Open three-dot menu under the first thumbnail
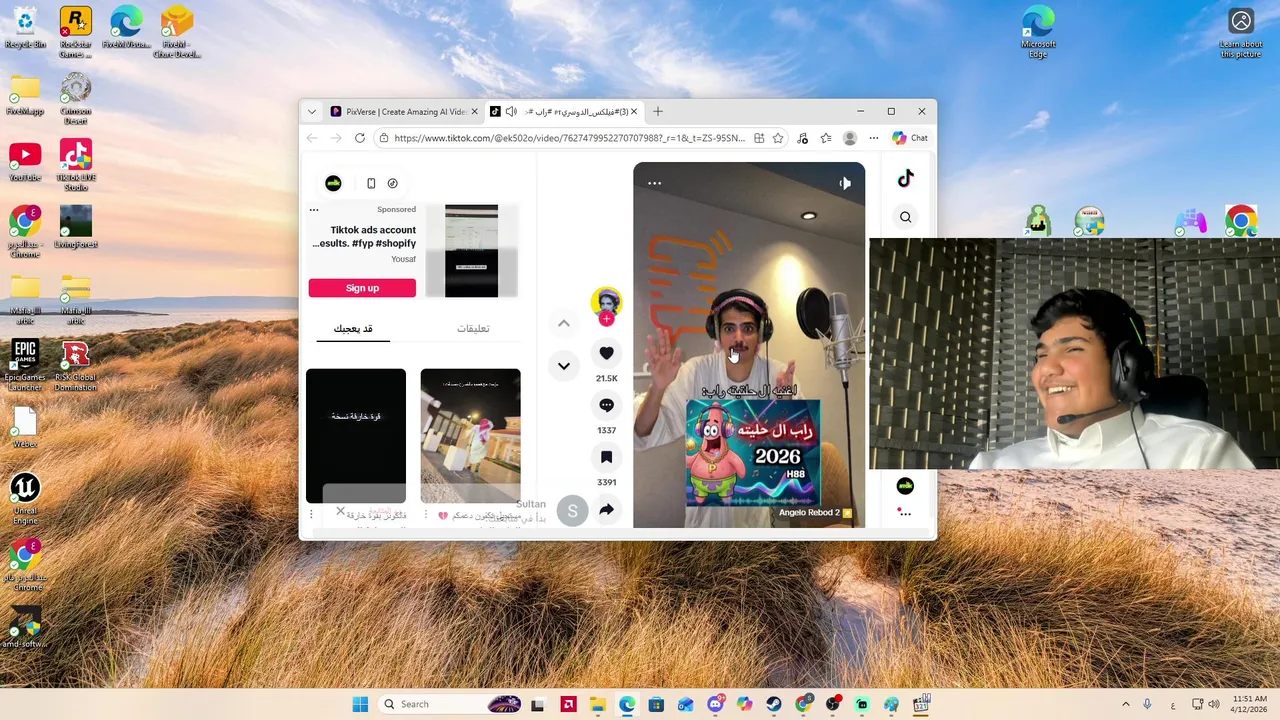This screenshot has height=720, width=1280. click(312, 515)
